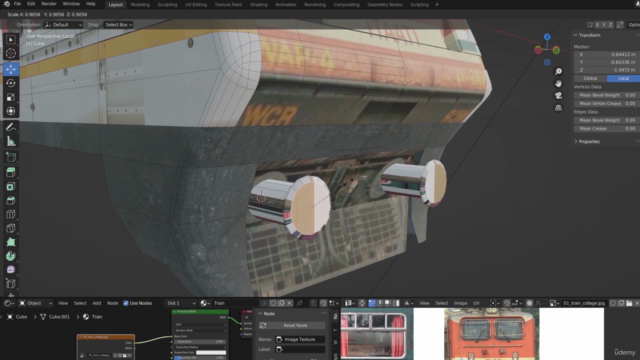Open the Slot 1 material slot dropdown

pos(181,303)
